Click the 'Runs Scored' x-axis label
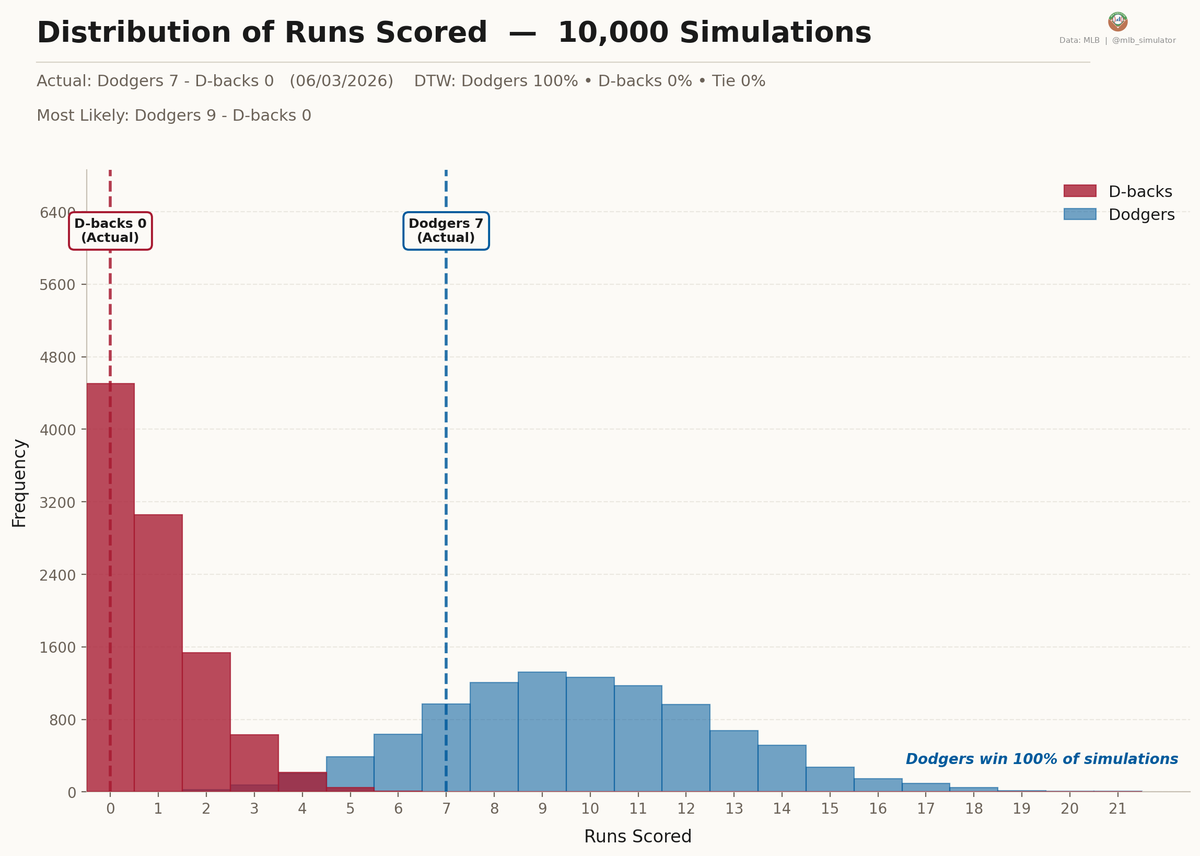The image size is (1200, 856). [638, 836]
